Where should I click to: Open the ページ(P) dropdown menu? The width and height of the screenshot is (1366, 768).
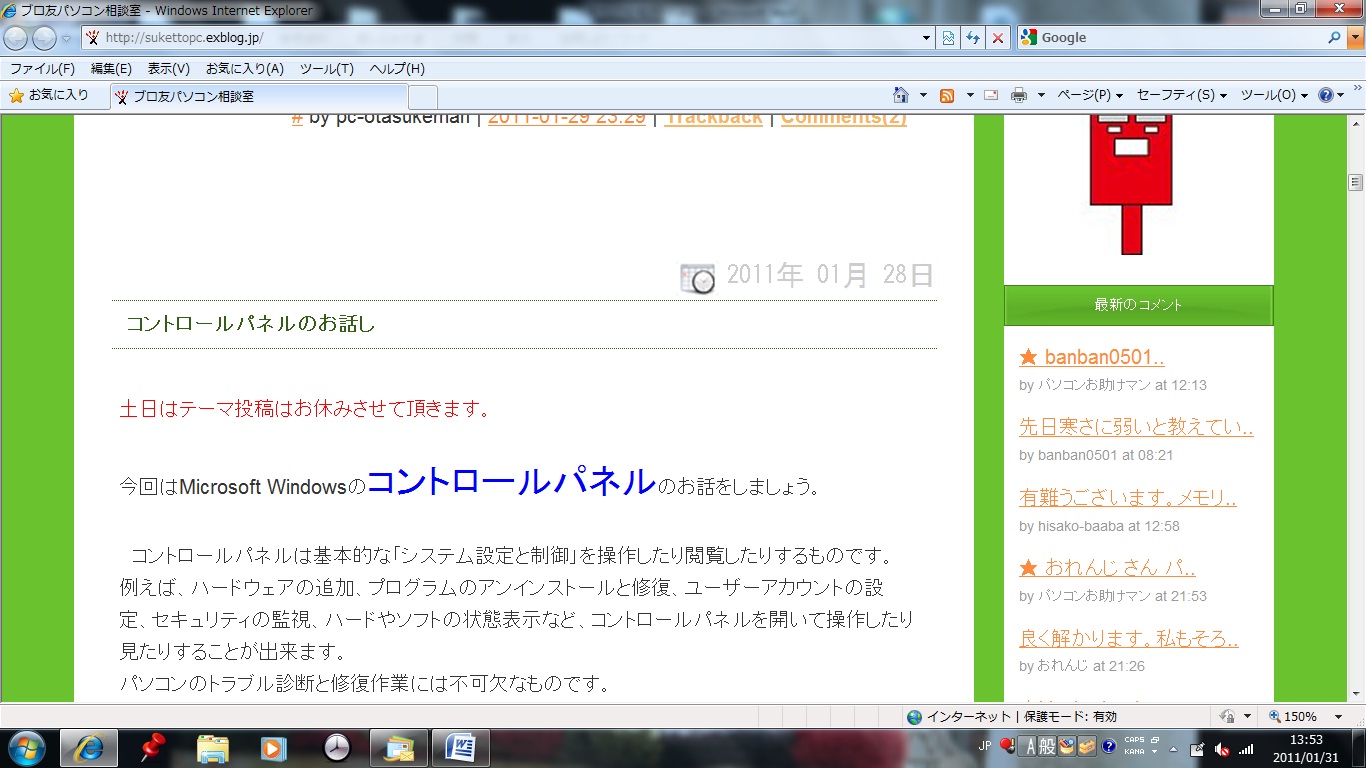(x=1090, y=95)
